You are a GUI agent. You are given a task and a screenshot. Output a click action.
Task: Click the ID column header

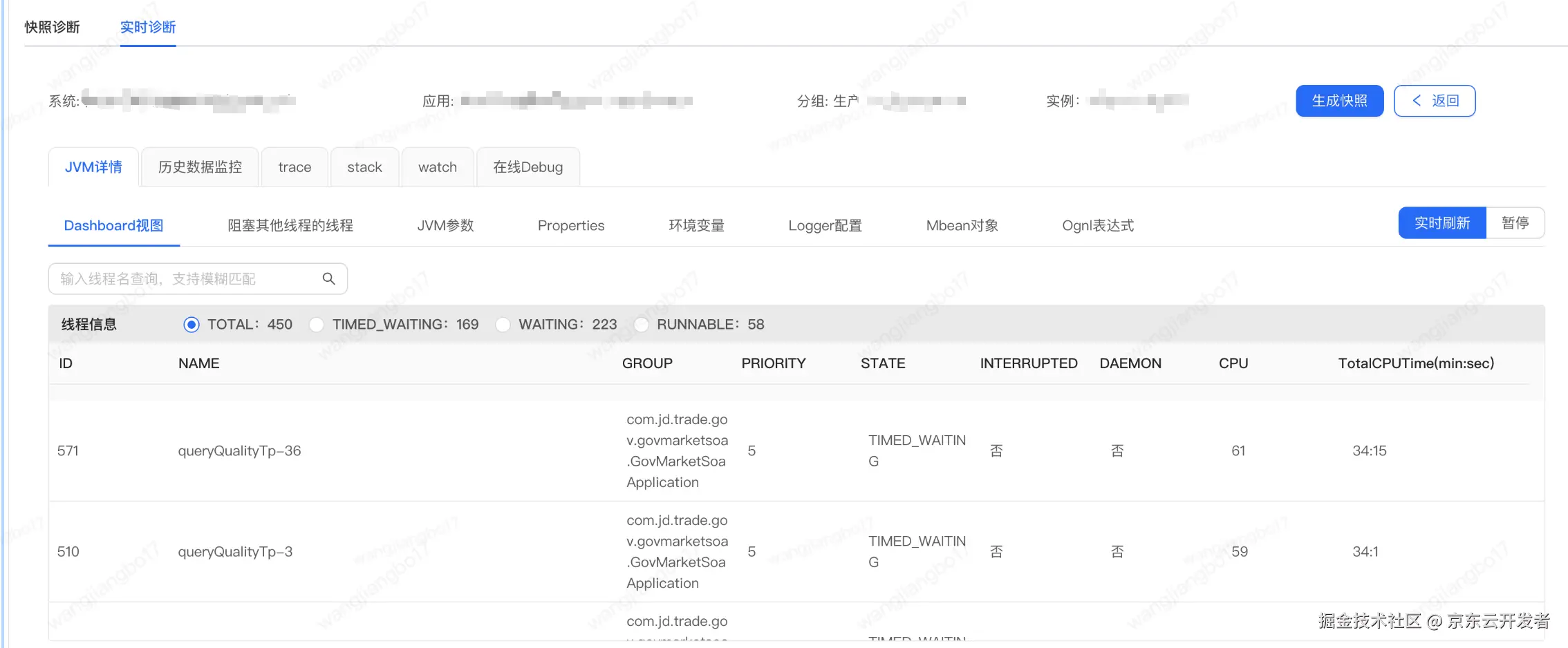tap(66, 363)
